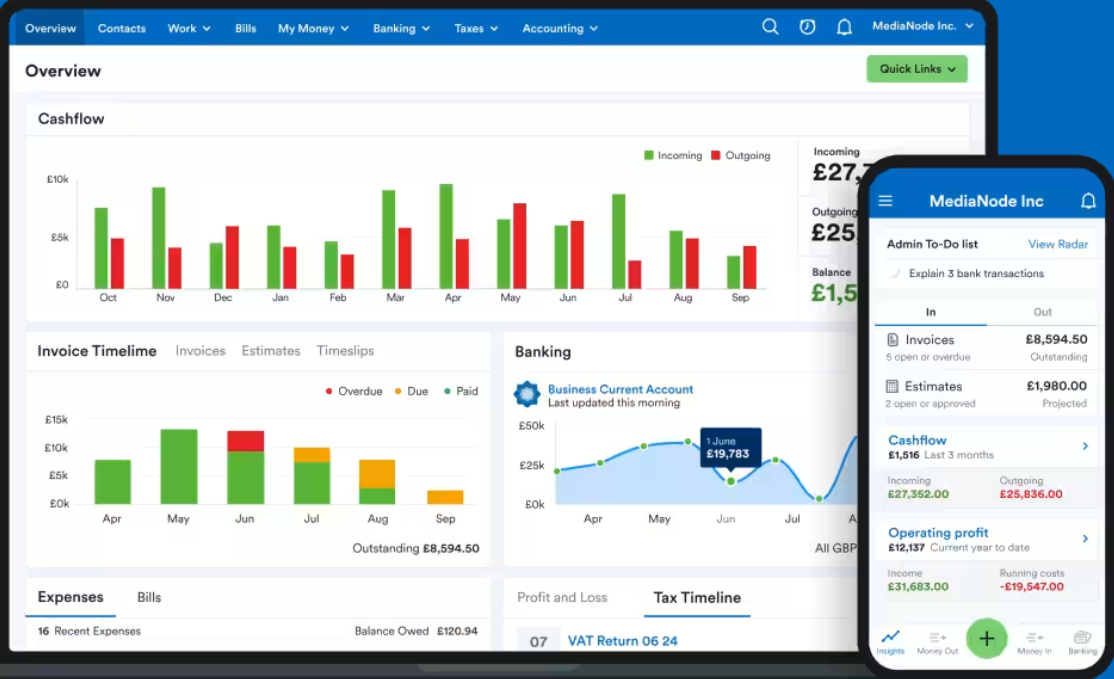Open the Cashflow heading link on mobile

[x=917, y=440]
